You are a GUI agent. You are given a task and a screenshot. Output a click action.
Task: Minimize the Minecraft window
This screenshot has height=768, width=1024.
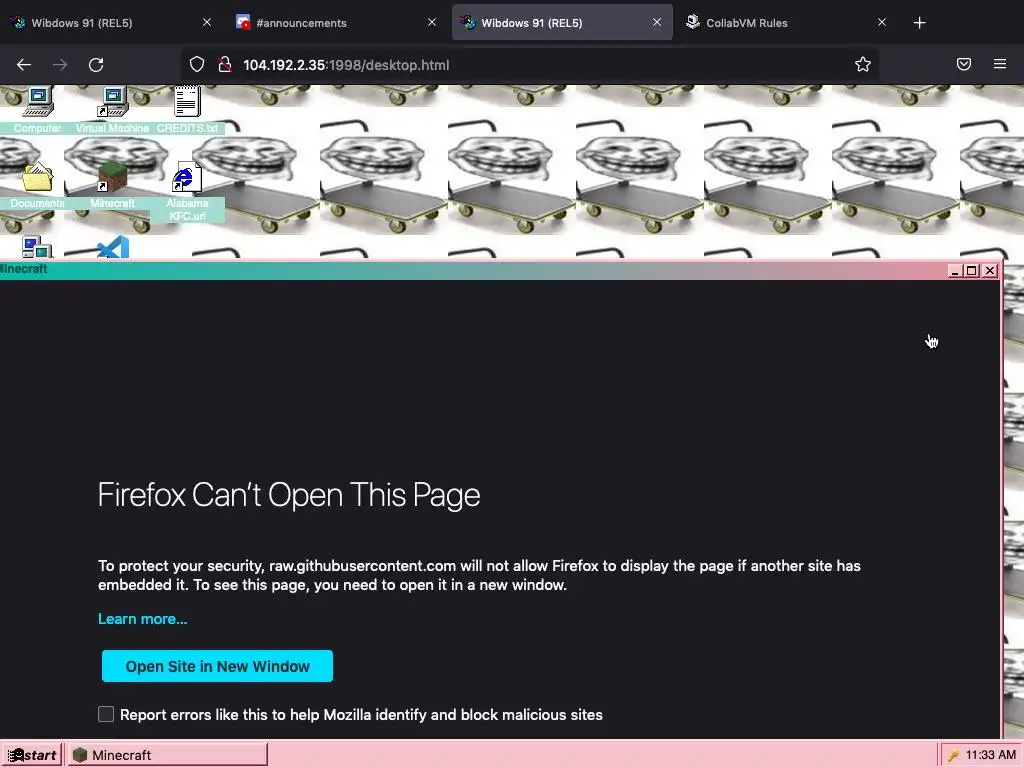pyautogui.click(x=955, y=270)
